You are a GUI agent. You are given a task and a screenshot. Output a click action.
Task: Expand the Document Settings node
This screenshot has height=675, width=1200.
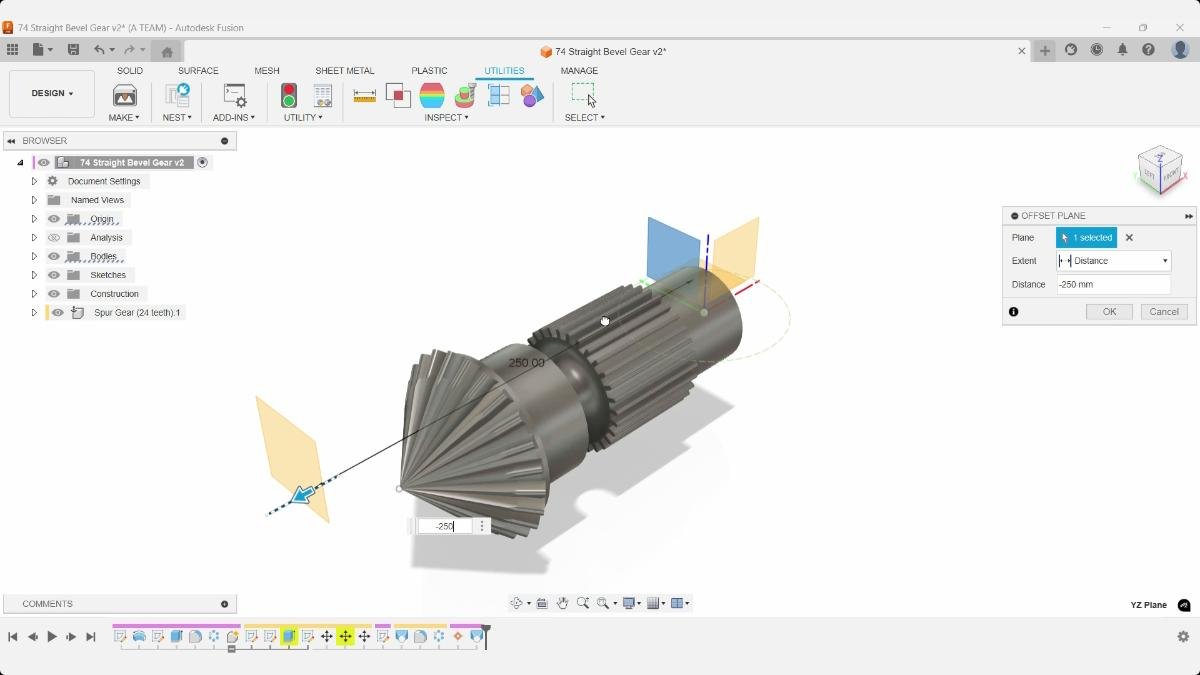(34, 181)
